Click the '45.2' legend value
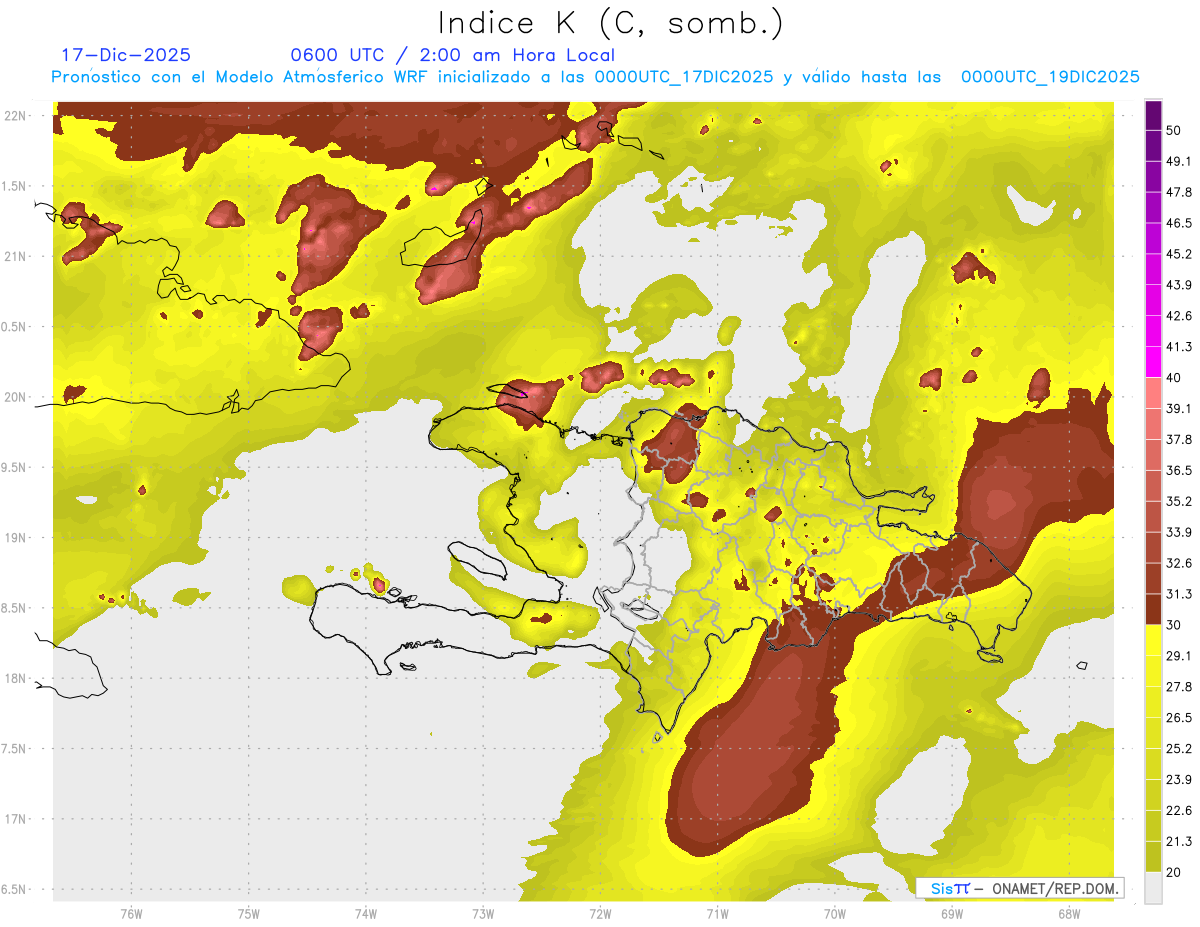This screenshot has height=927, width=1200. point(1178,254)
